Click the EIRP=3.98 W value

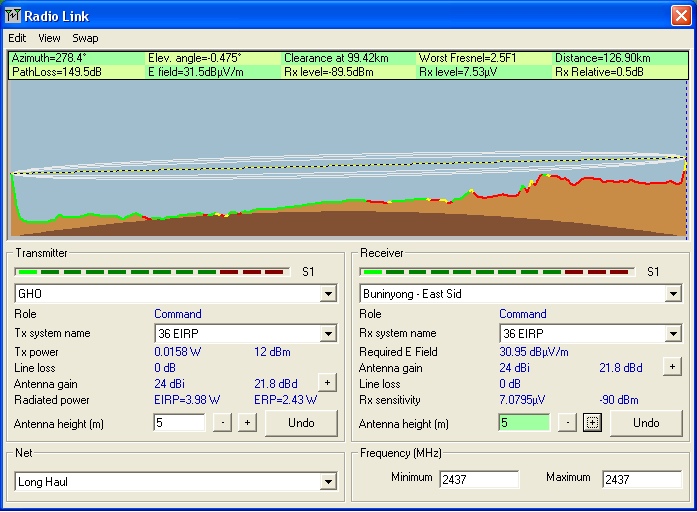coord(187,400)
